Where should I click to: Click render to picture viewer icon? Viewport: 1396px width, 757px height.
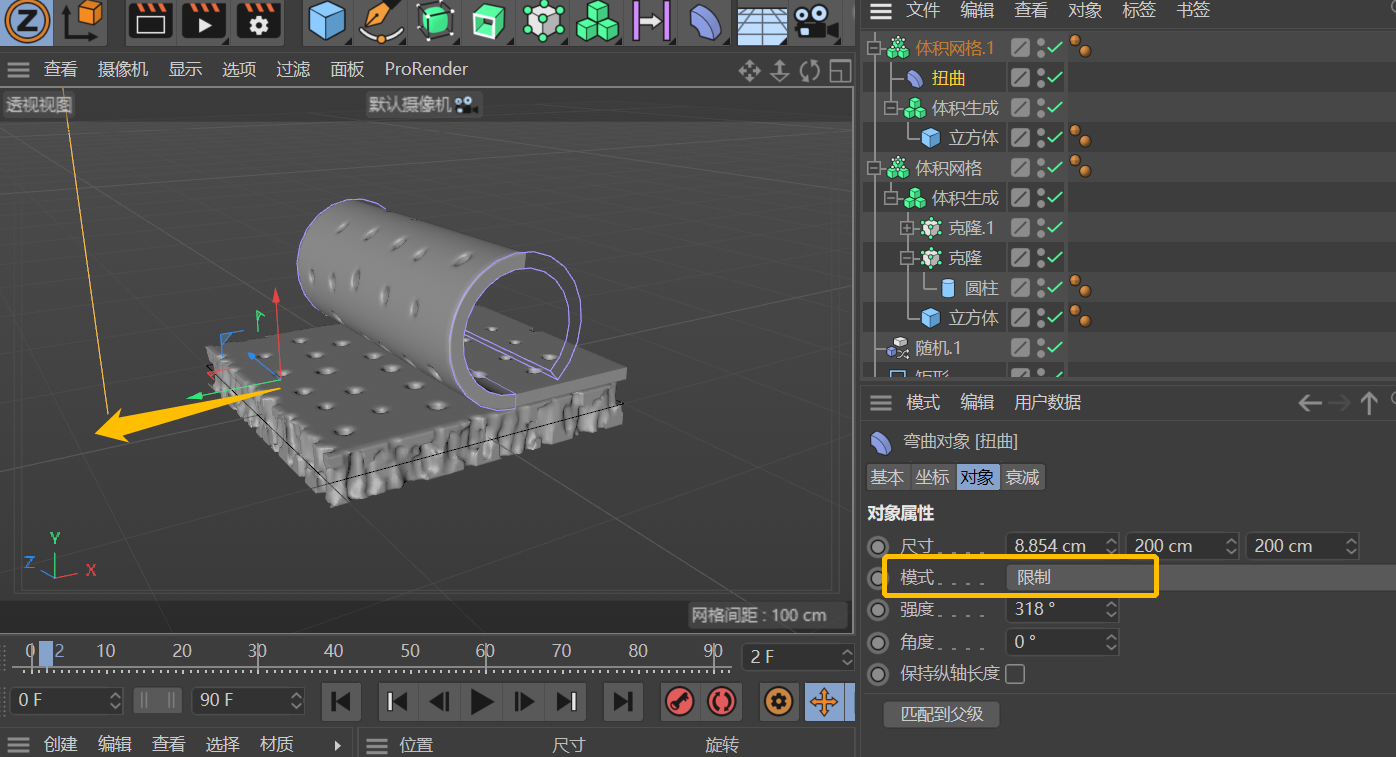pos(204,21)
